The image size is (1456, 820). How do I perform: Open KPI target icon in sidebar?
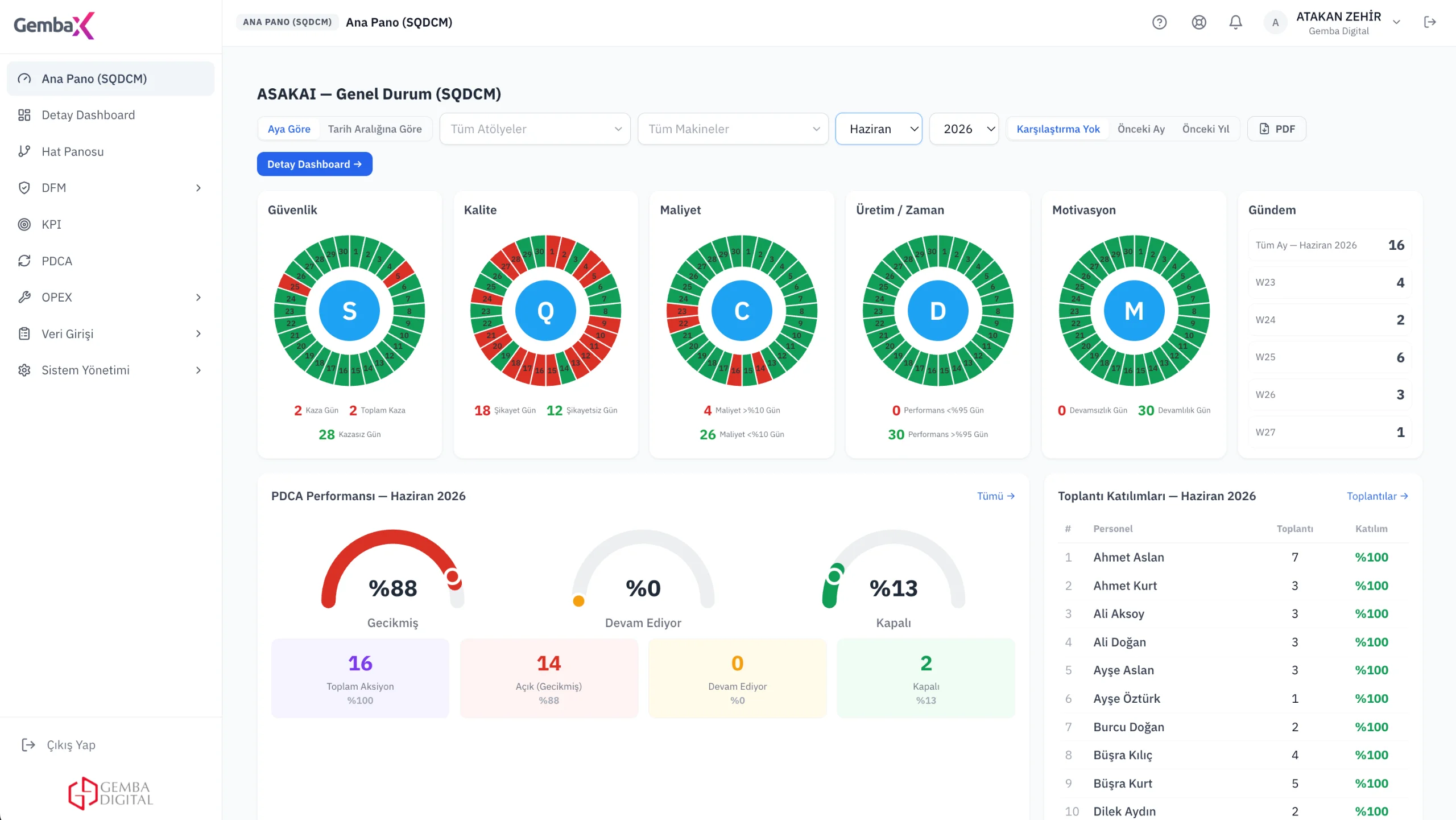coord(24,224)
